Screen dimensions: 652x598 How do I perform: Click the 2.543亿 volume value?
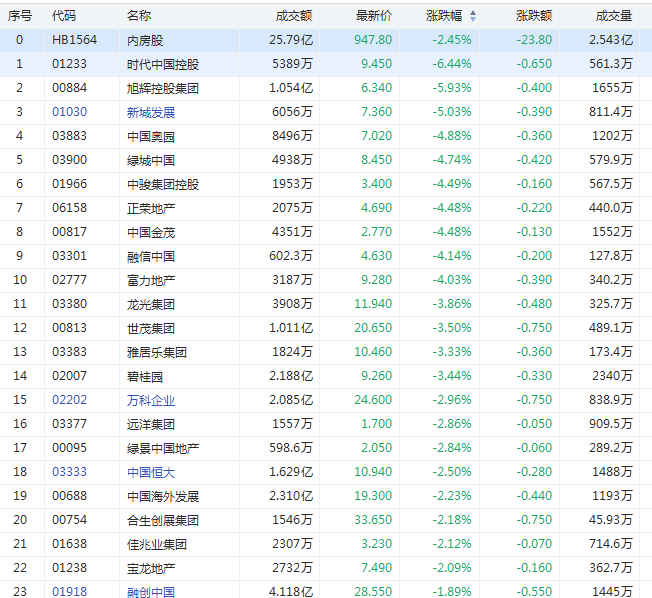[611, 40]
